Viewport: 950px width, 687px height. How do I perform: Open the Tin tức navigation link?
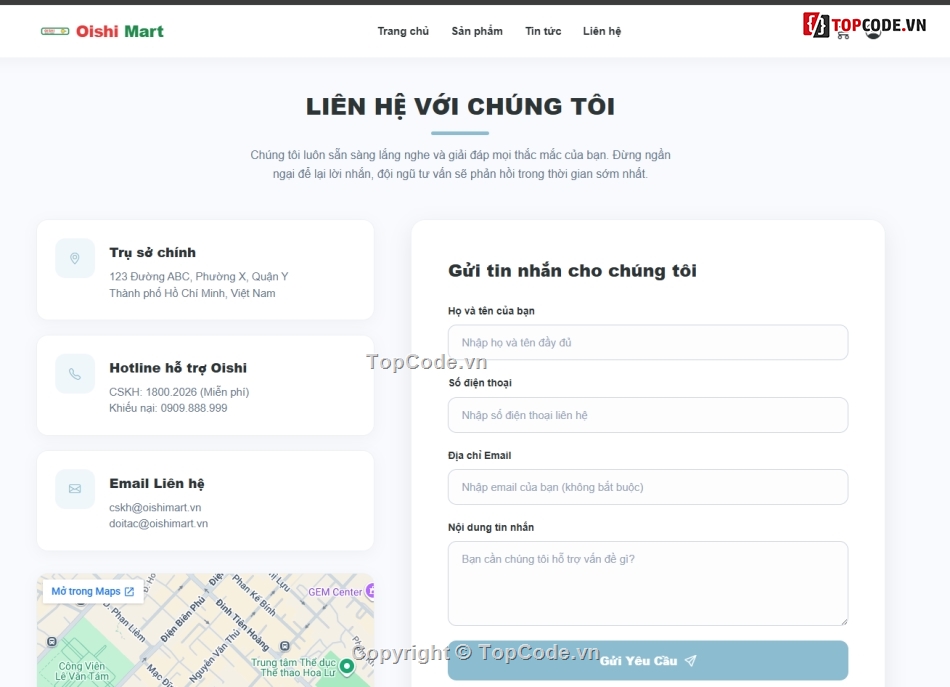pyautogui.click(x=543, y=31)
